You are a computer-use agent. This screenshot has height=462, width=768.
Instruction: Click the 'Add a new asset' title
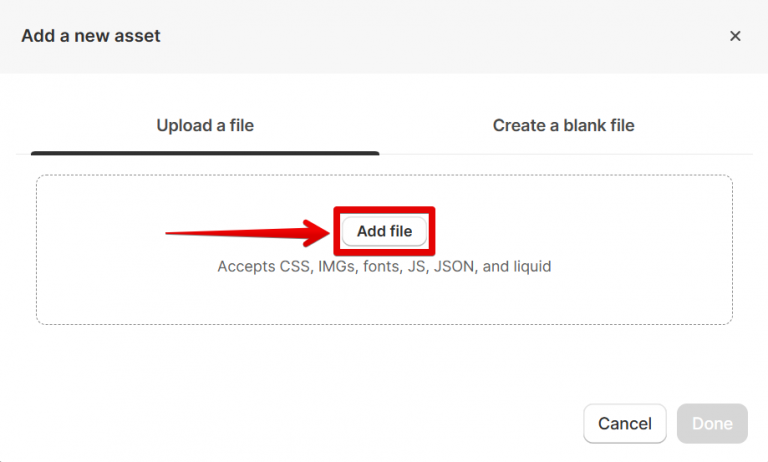91,36
